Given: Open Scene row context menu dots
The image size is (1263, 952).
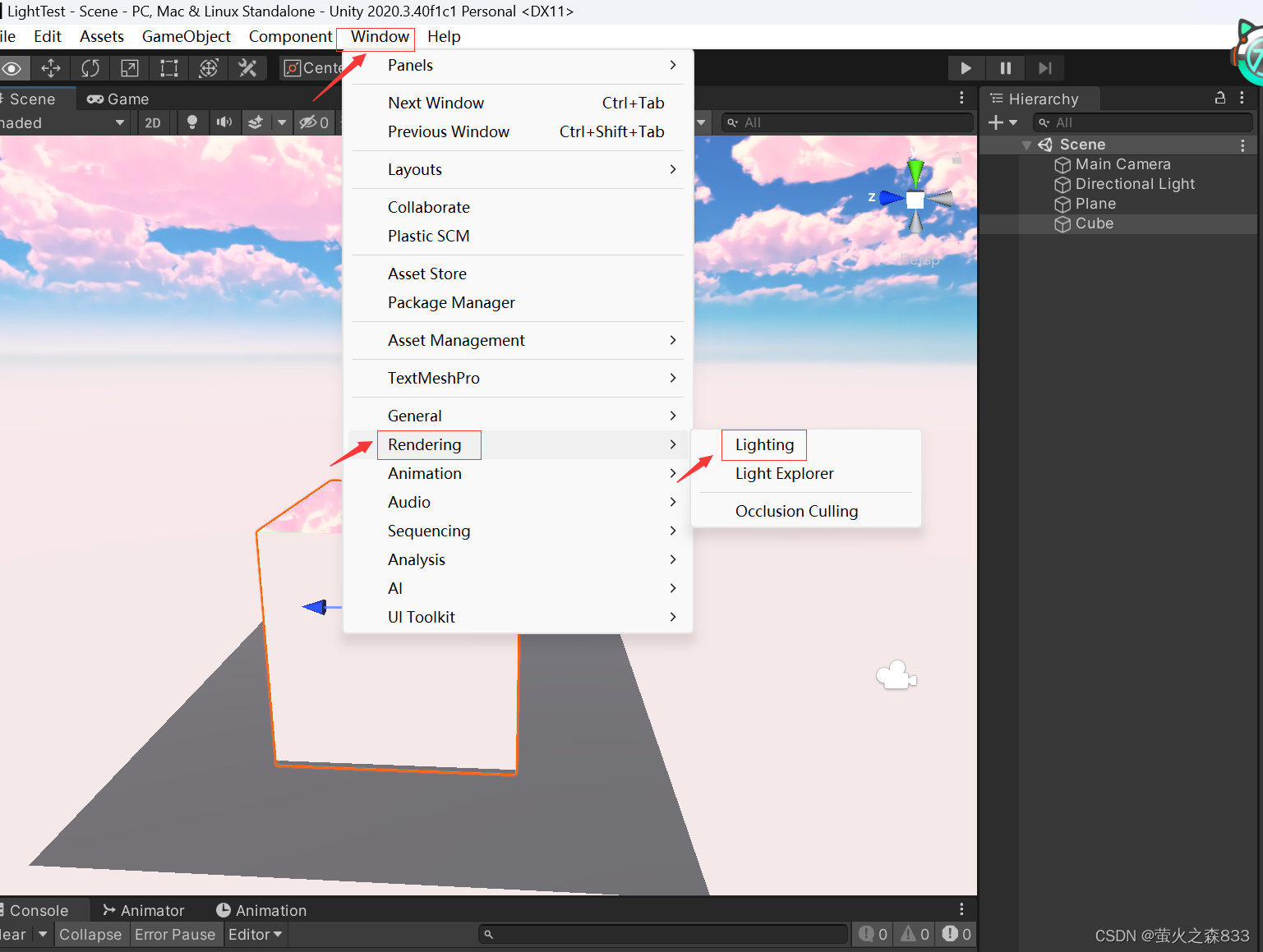Looking at the screenshot, I should 1242,145.
